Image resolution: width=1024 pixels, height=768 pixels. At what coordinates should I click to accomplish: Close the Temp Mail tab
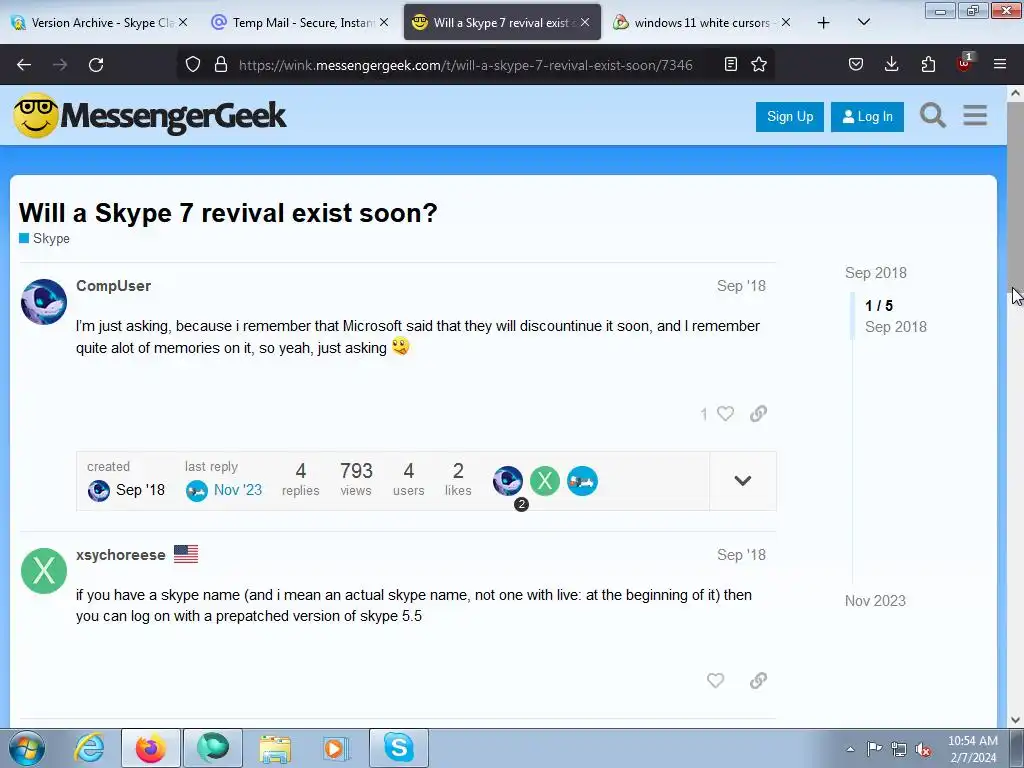coord(384,22)
